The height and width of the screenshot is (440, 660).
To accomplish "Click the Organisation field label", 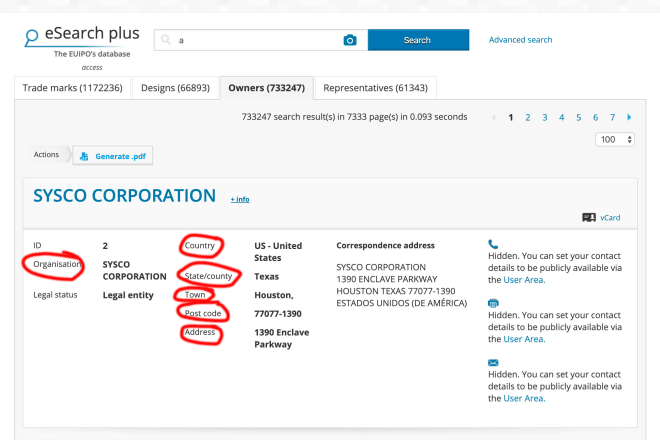I will tap(57, 264).
